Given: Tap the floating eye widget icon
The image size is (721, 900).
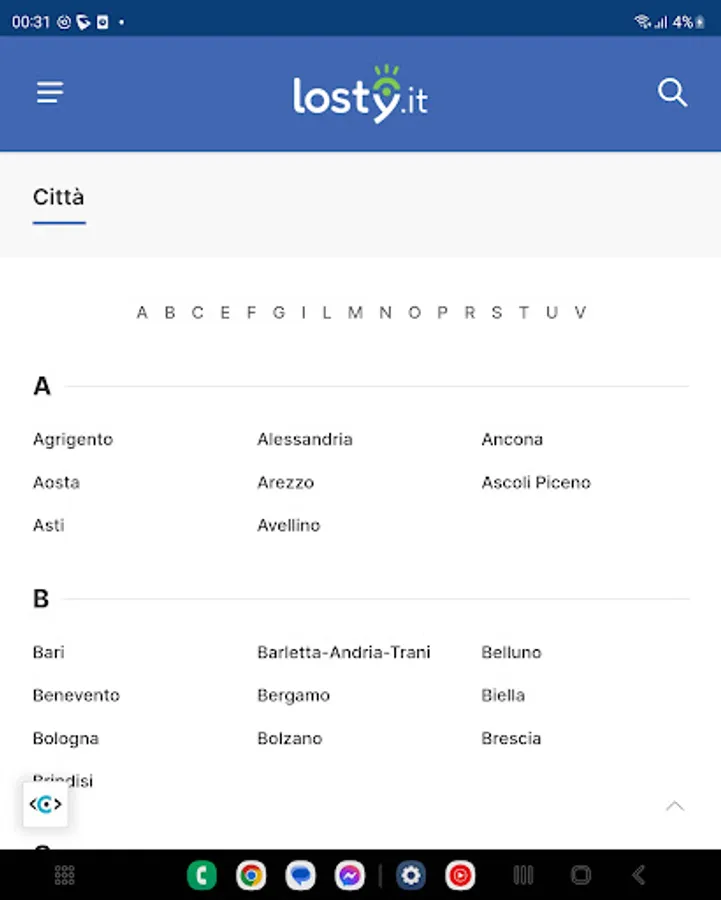Looking at the screenshot, I should point(45,804).
